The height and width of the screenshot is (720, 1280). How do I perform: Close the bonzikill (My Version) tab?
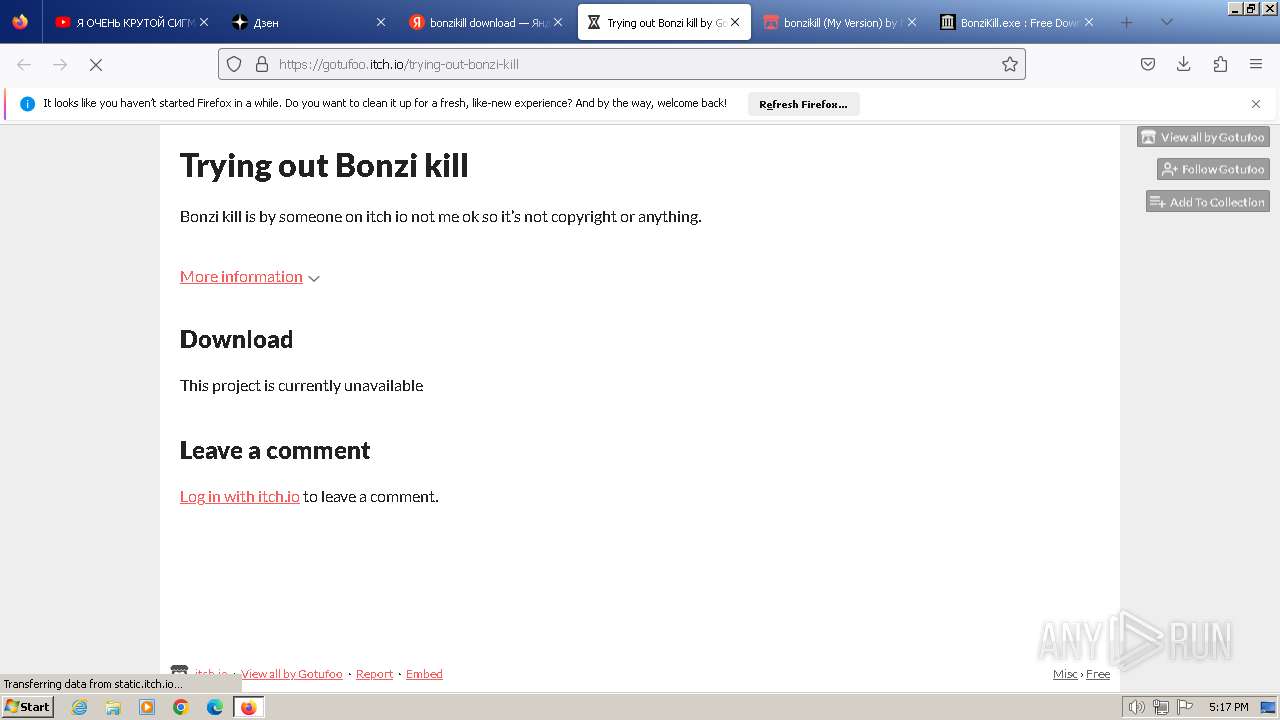(x=911, y=22)
